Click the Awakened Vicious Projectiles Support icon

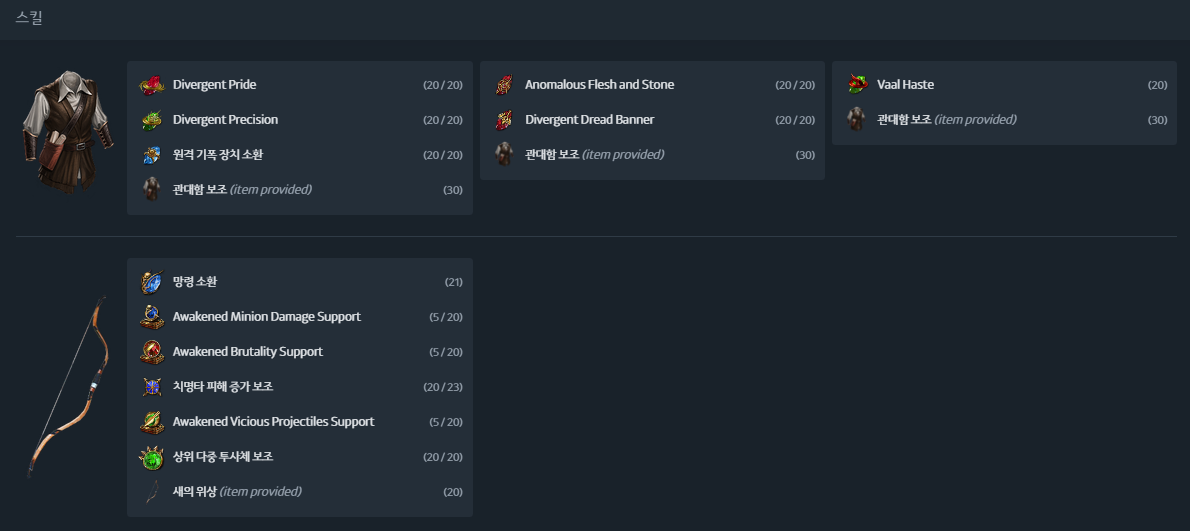click(152, 422)
